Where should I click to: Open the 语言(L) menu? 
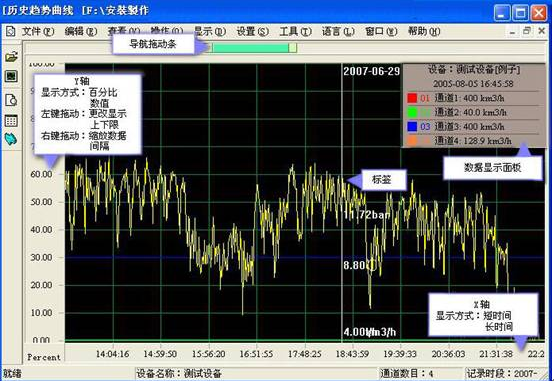pos(338,31)
